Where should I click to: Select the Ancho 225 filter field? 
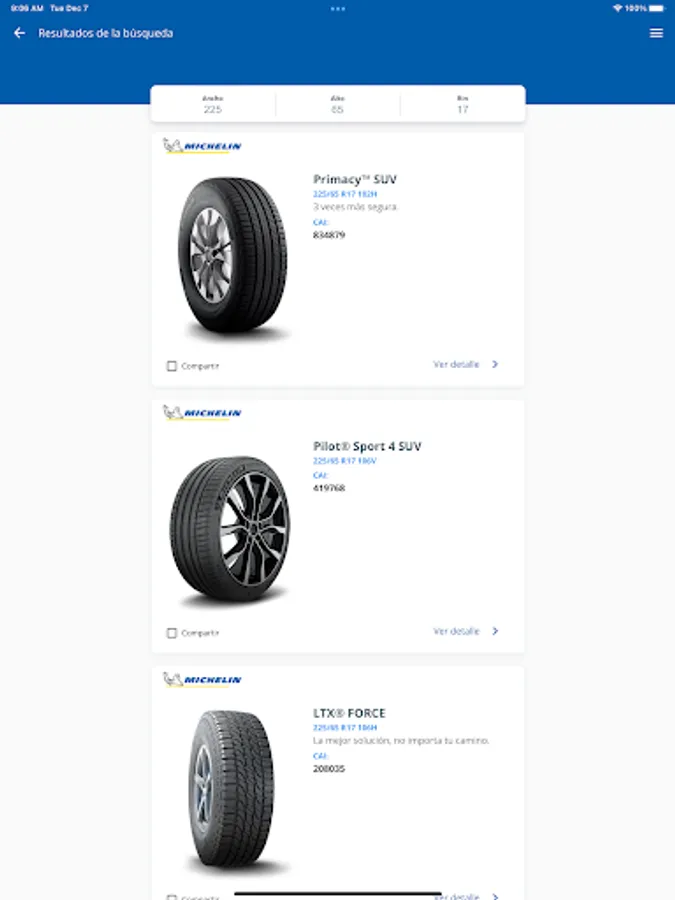coord(212,105)
